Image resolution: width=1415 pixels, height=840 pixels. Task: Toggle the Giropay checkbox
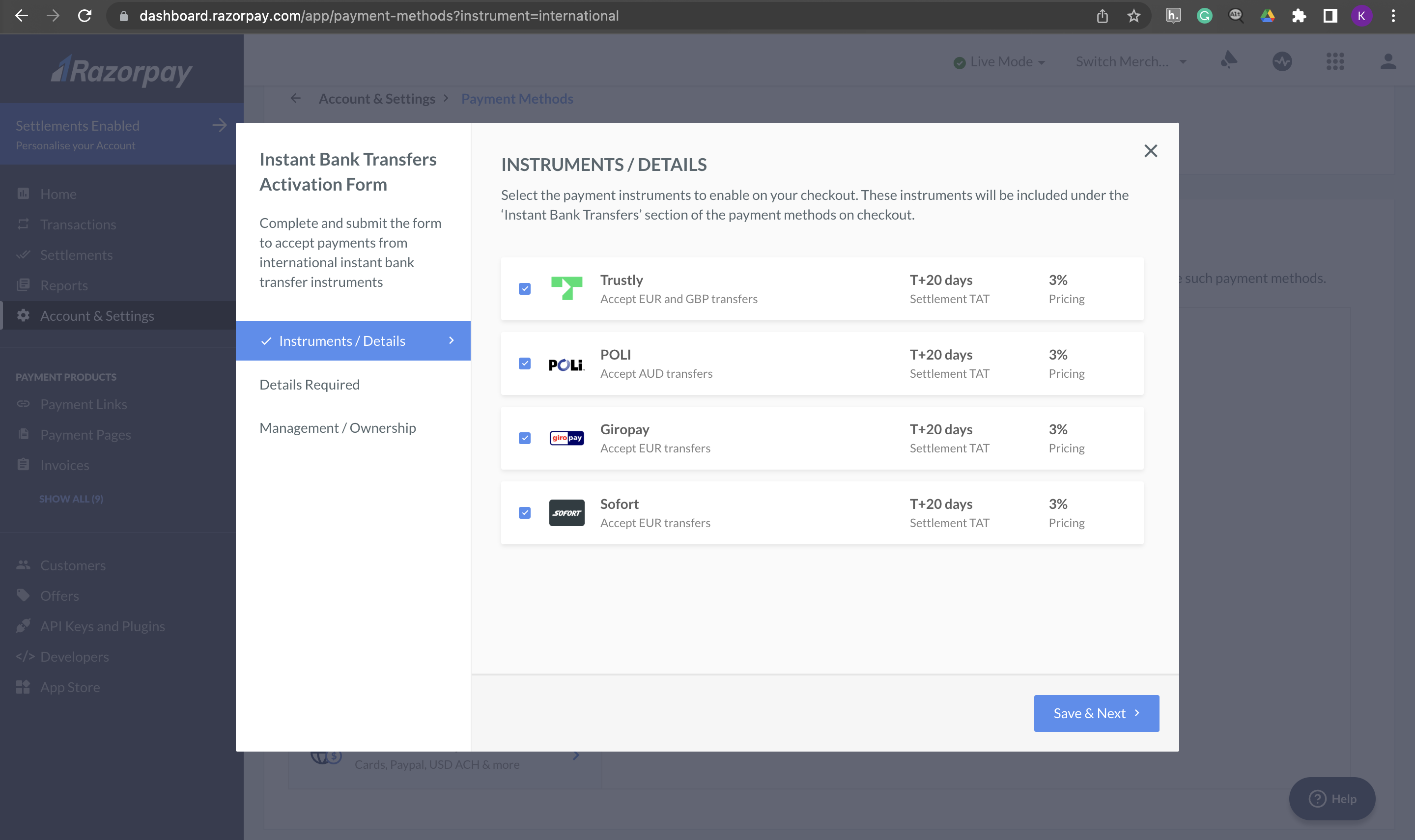(525, 438)
